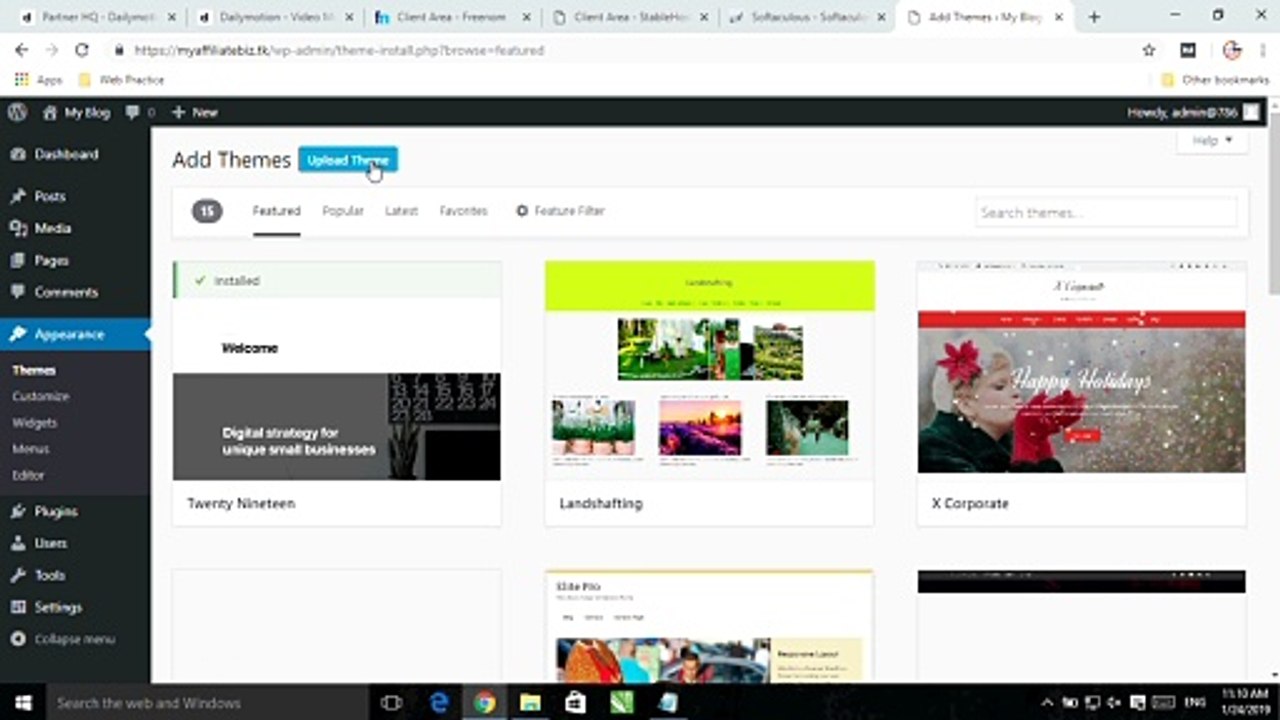Click the Upload Theme button

coord(347,160)
